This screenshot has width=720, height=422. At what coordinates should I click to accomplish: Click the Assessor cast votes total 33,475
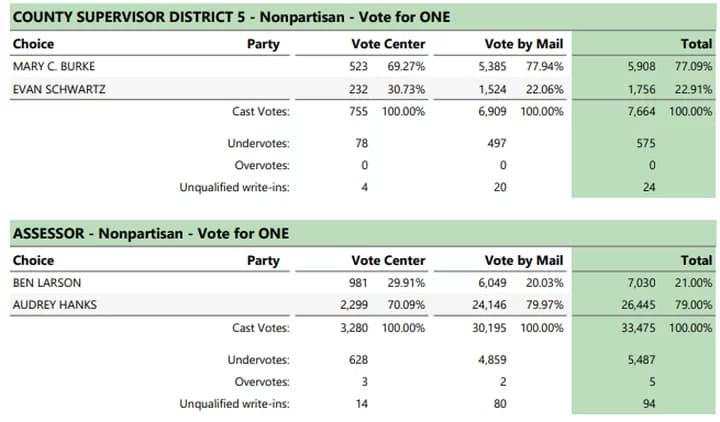pyautogui.click(x=638, y=328)
